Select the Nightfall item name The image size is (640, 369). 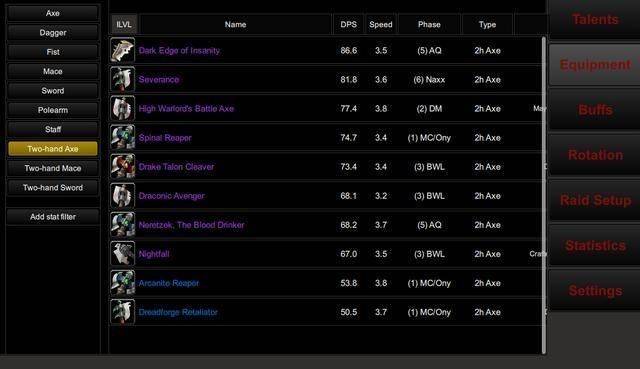tap(154, 254)
